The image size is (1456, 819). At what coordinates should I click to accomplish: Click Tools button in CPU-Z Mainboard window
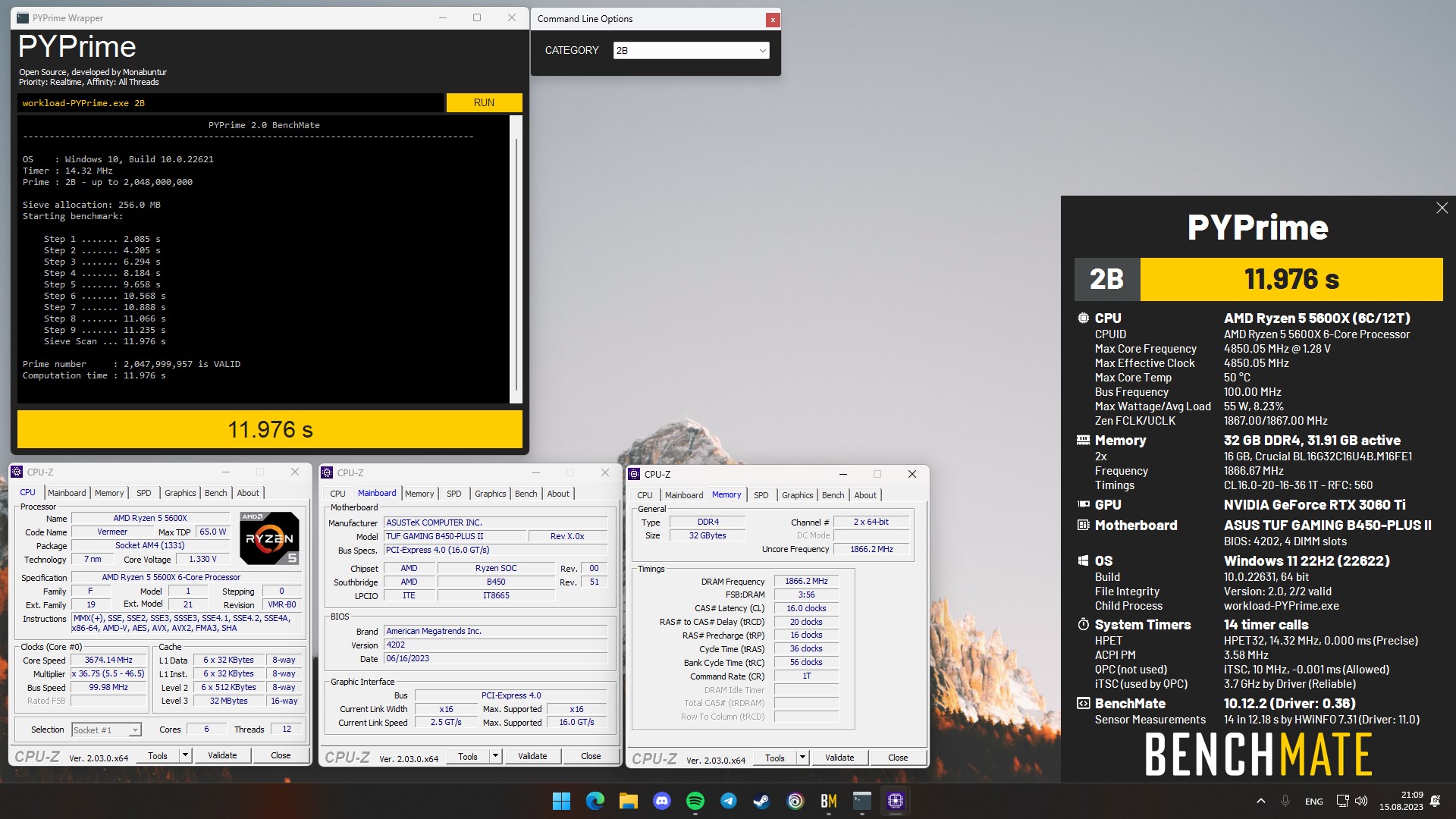tap(468, 756)
